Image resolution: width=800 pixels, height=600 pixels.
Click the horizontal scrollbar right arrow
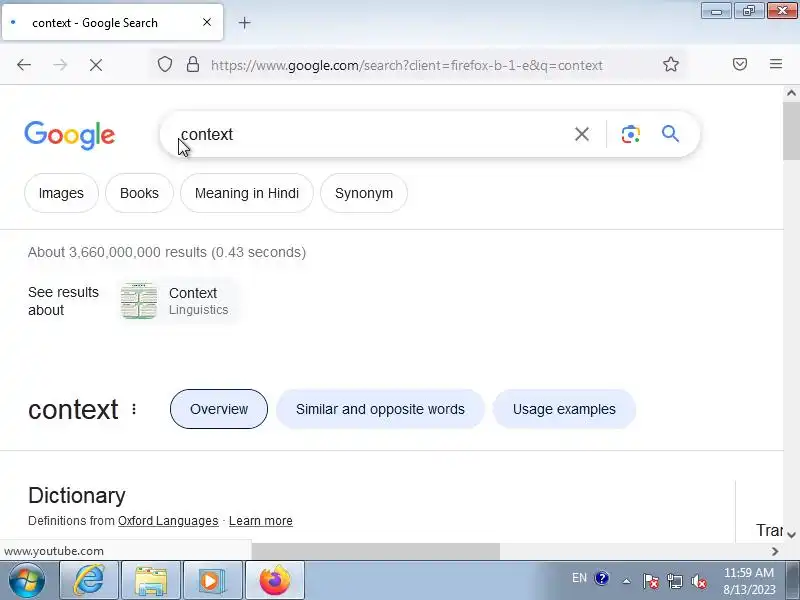[x=775, y=551]
